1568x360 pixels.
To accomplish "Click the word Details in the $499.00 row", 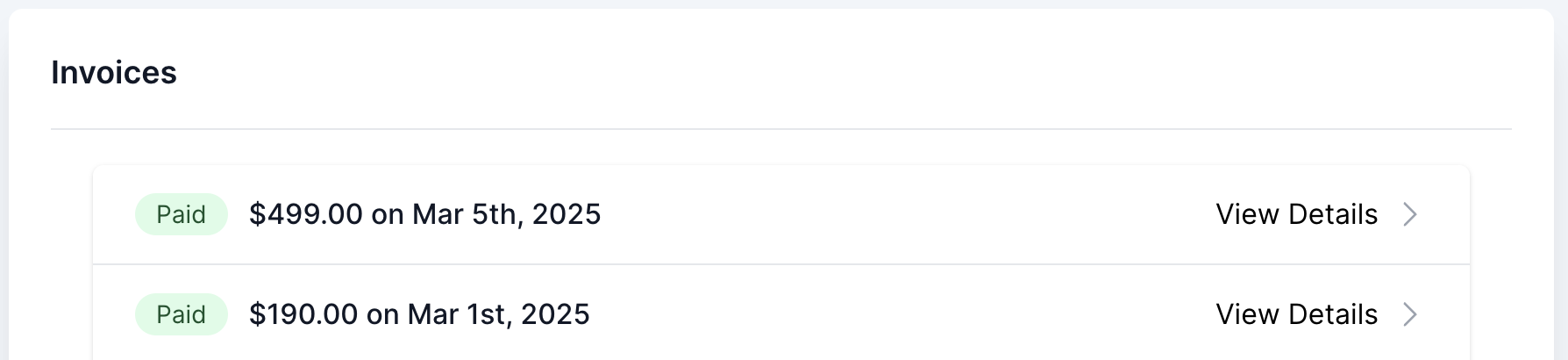I will tap(1333, 214).
